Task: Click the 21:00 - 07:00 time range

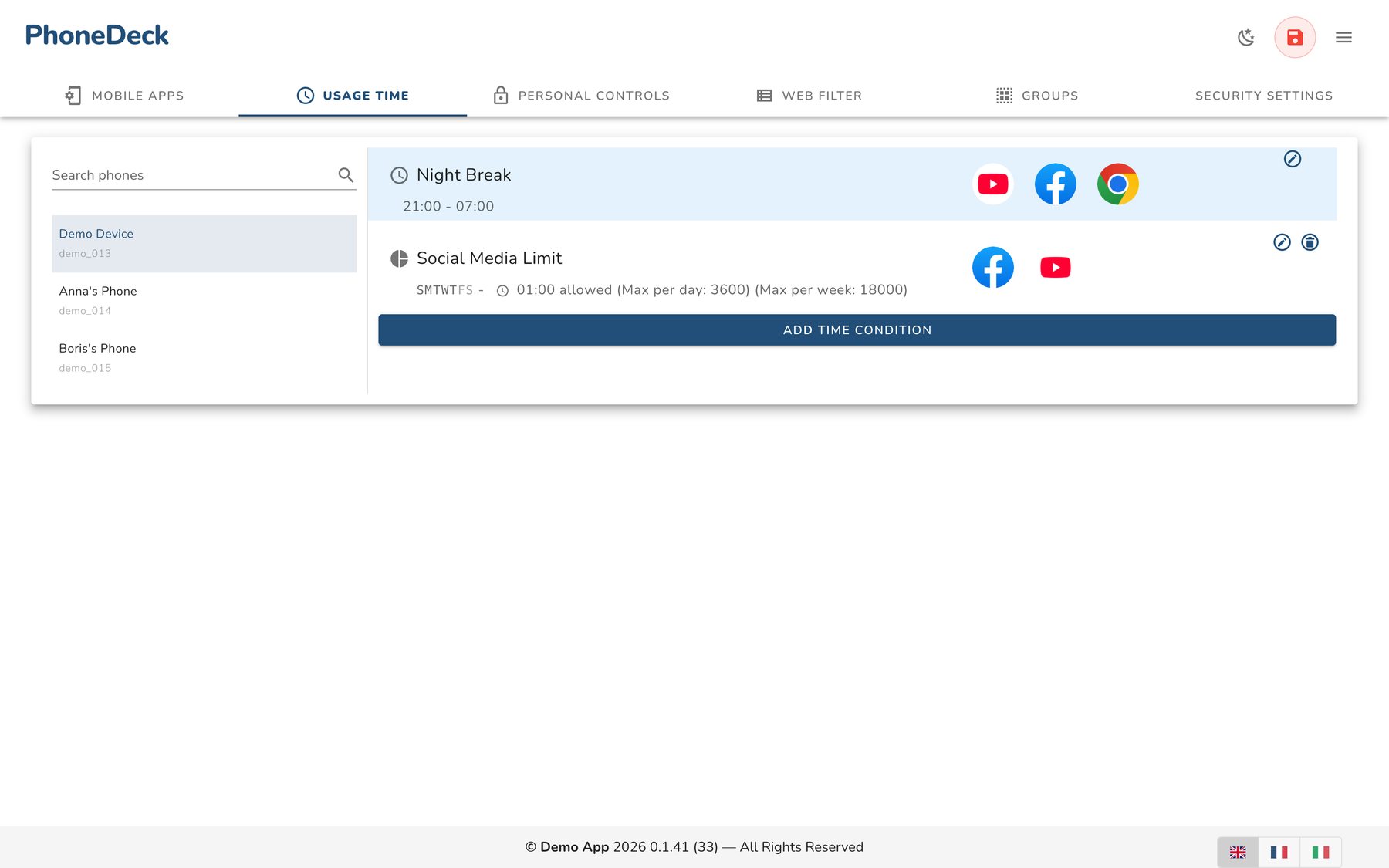Action: tap(448, 206)
